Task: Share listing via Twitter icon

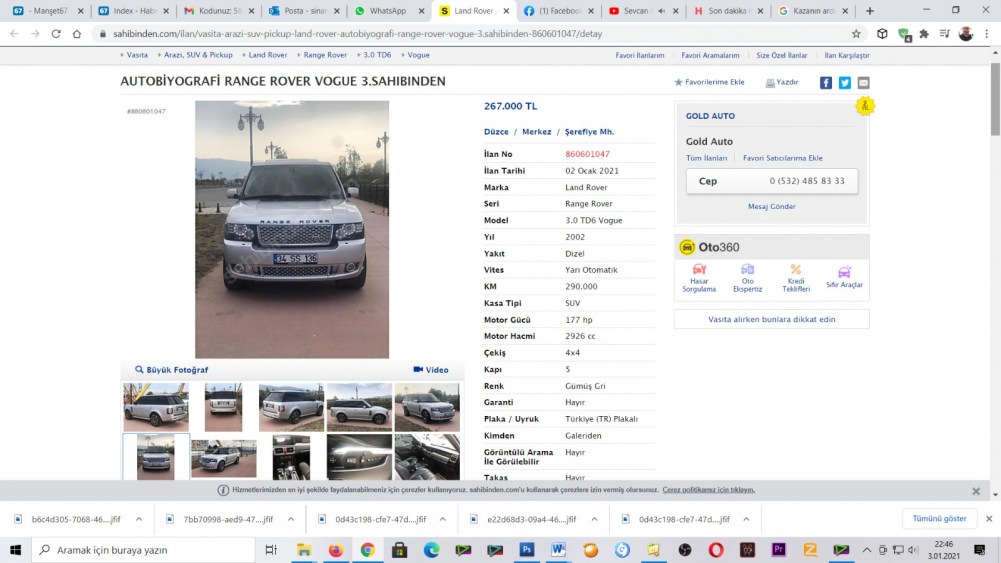Action: [x=845, y=83]
